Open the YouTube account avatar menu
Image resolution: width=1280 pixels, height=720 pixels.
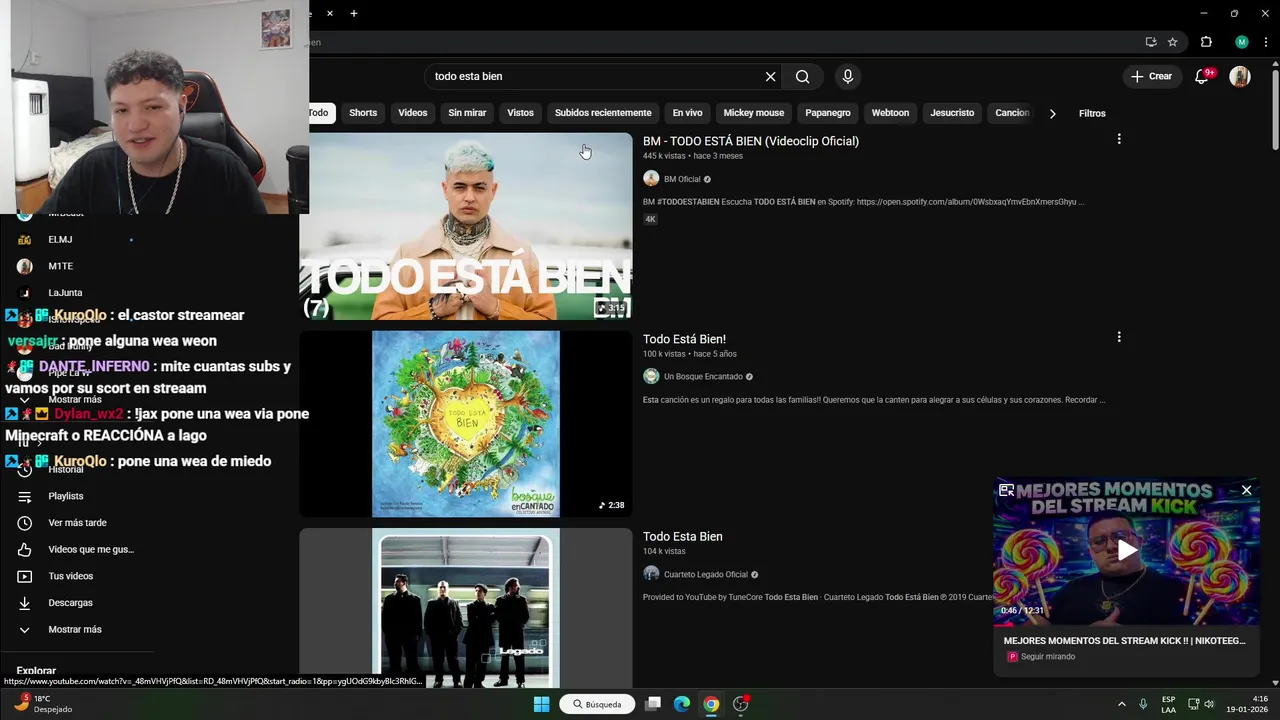pyautogui.click(x=1240, y=76)
